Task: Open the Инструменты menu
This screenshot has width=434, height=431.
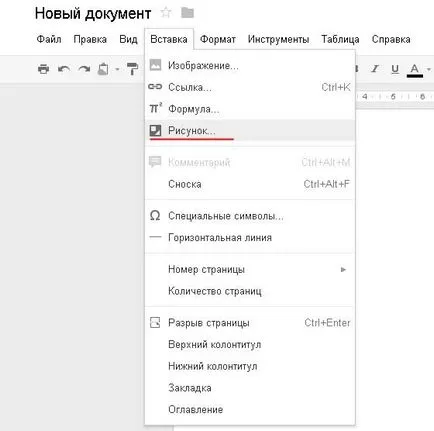Action: (278, 39)
